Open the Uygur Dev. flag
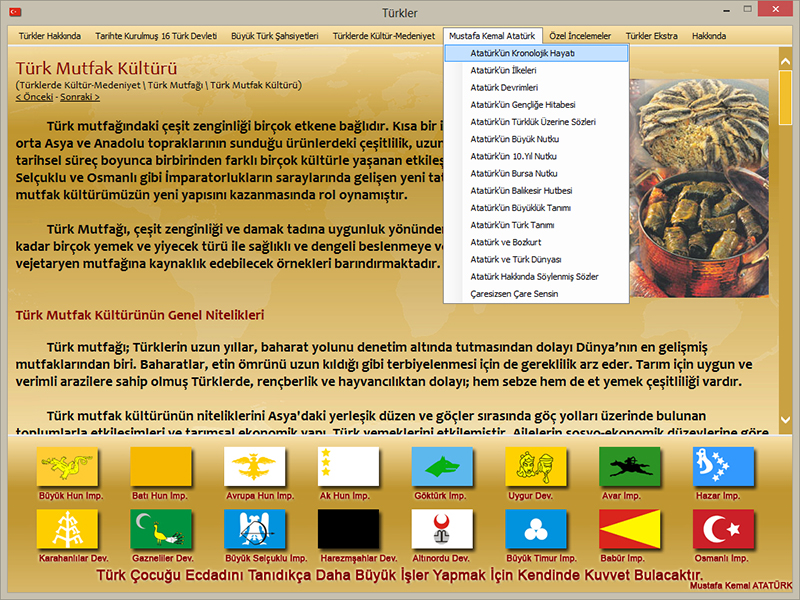Viewport: 800px width, 600px height. (x=535, y=467)
